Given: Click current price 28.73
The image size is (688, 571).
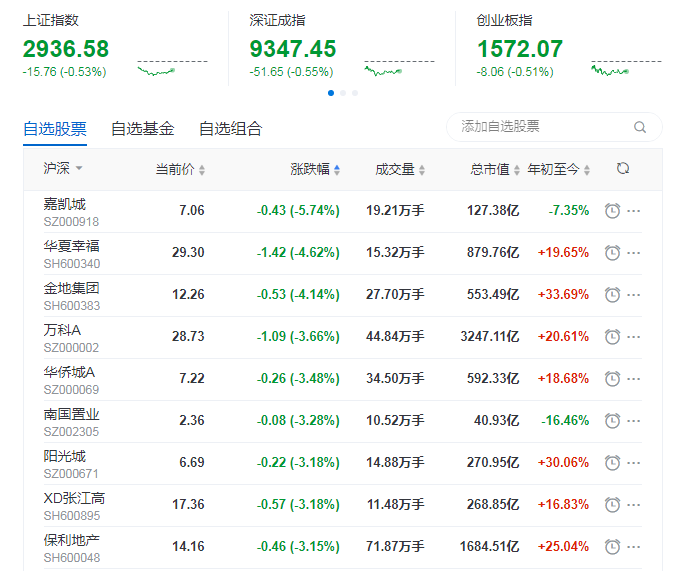Looking at the screenshot, I should coord(188,337).
